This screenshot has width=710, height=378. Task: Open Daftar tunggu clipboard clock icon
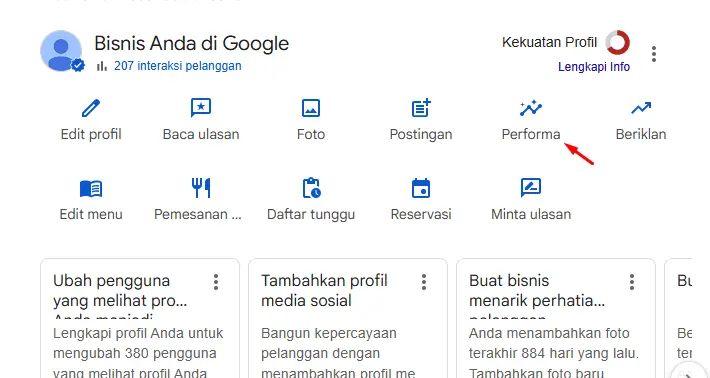(311, 188)
